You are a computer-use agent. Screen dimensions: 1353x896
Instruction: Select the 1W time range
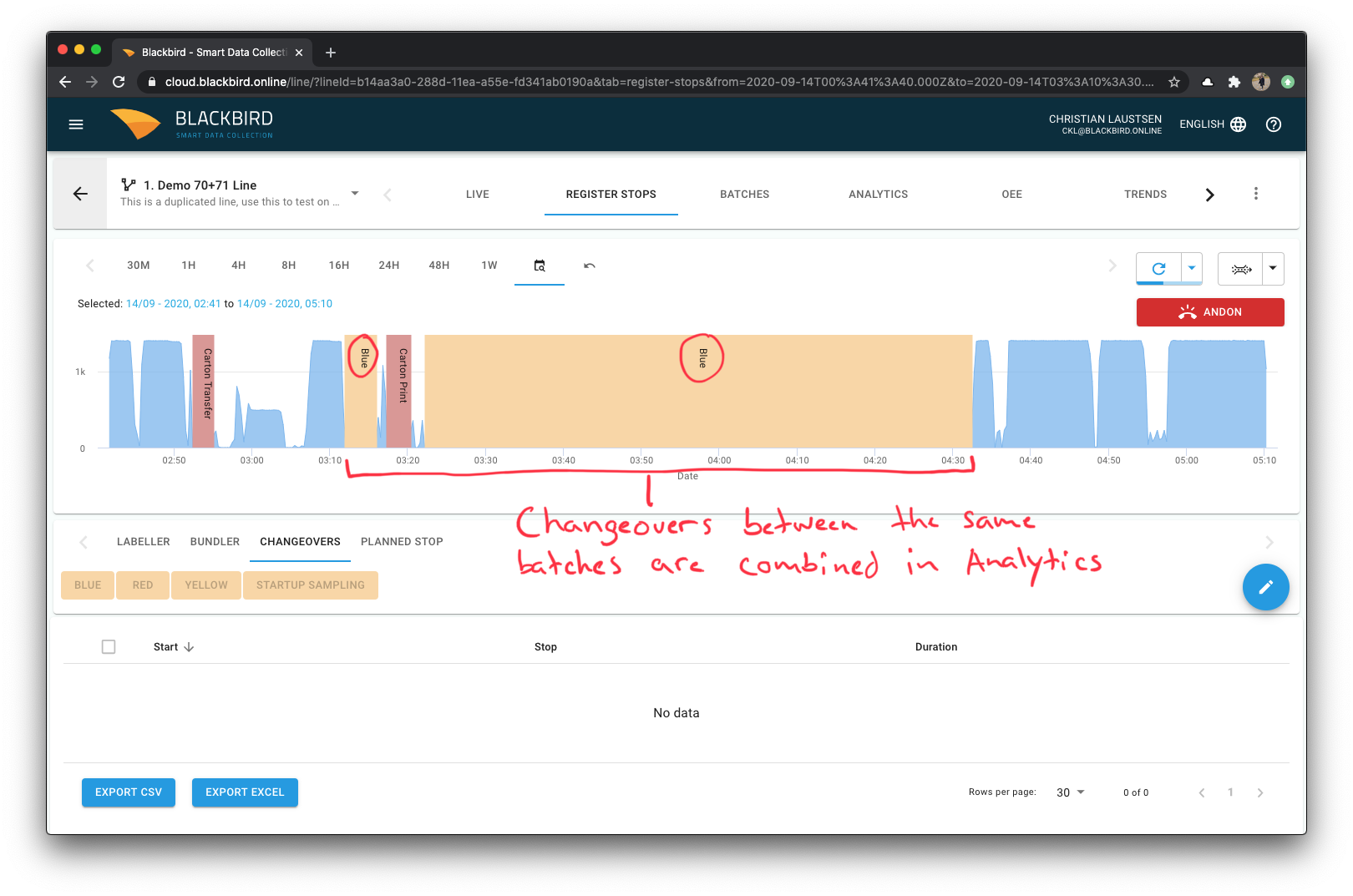click(489, 266)
